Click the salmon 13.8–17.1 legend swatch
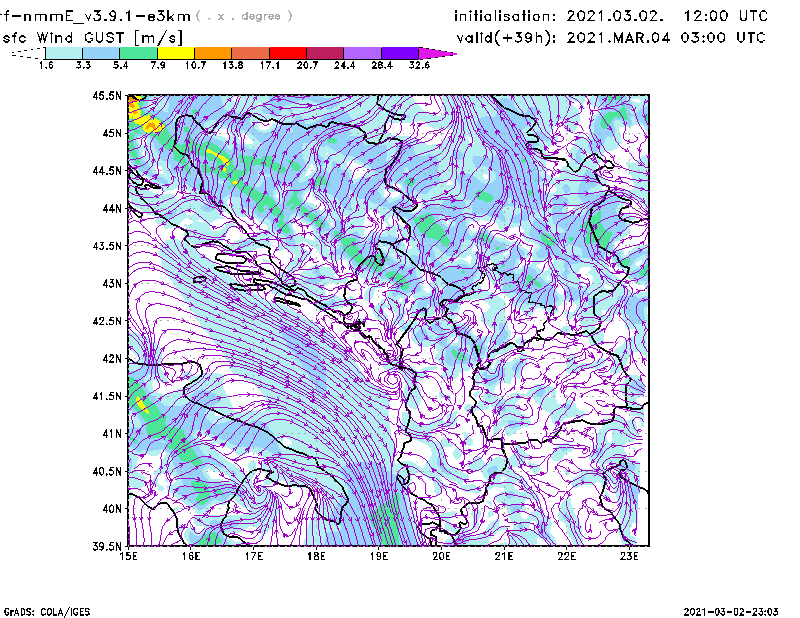Image resolution: width=800 pixels, height=618 pixels. tap(251, 53)
